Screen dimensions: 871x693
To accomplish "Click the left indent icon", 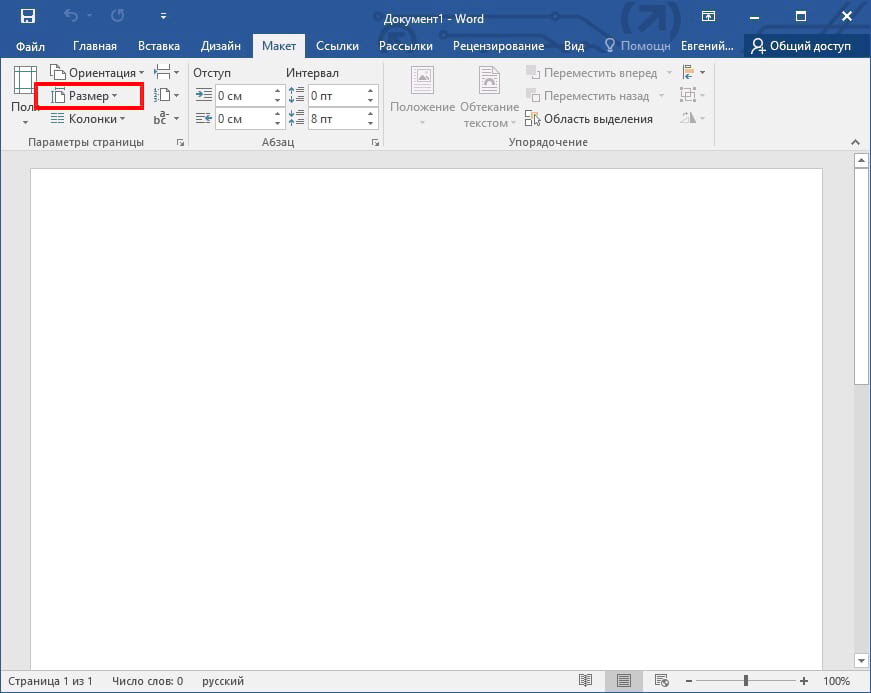I will [x=204, y=95].
